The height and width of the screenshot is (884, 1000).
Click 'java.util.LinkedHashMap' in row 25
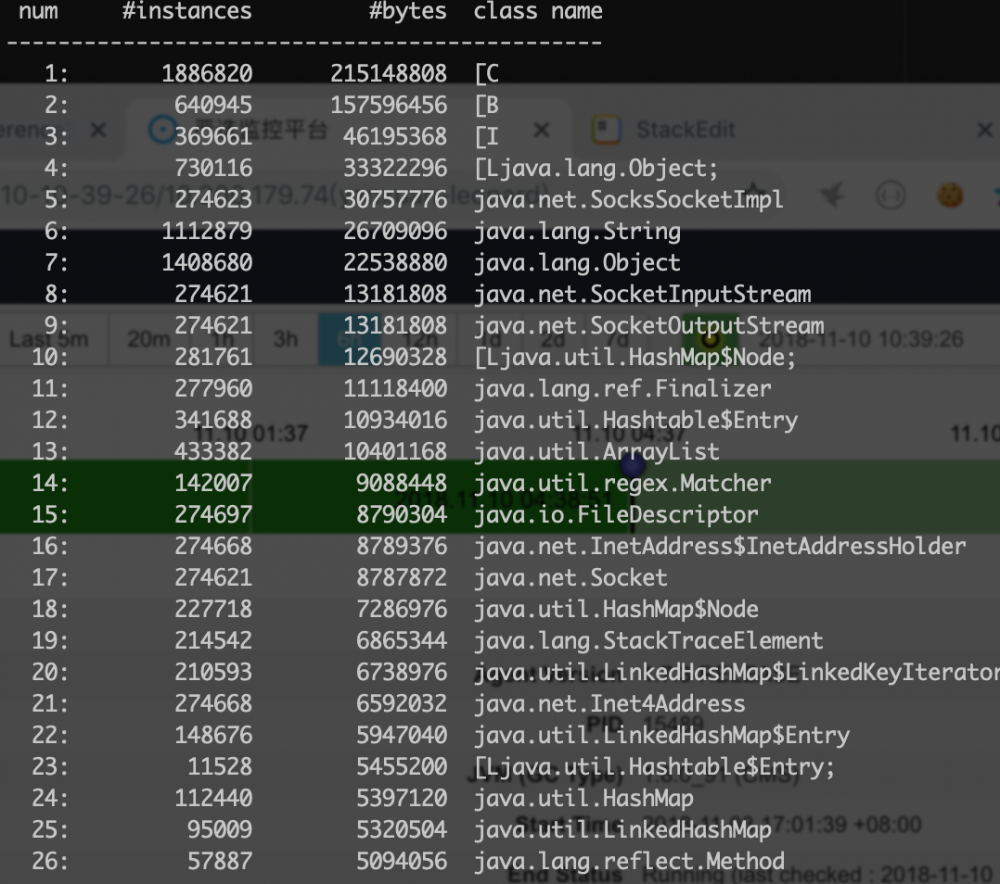click(x=622, y=830)
